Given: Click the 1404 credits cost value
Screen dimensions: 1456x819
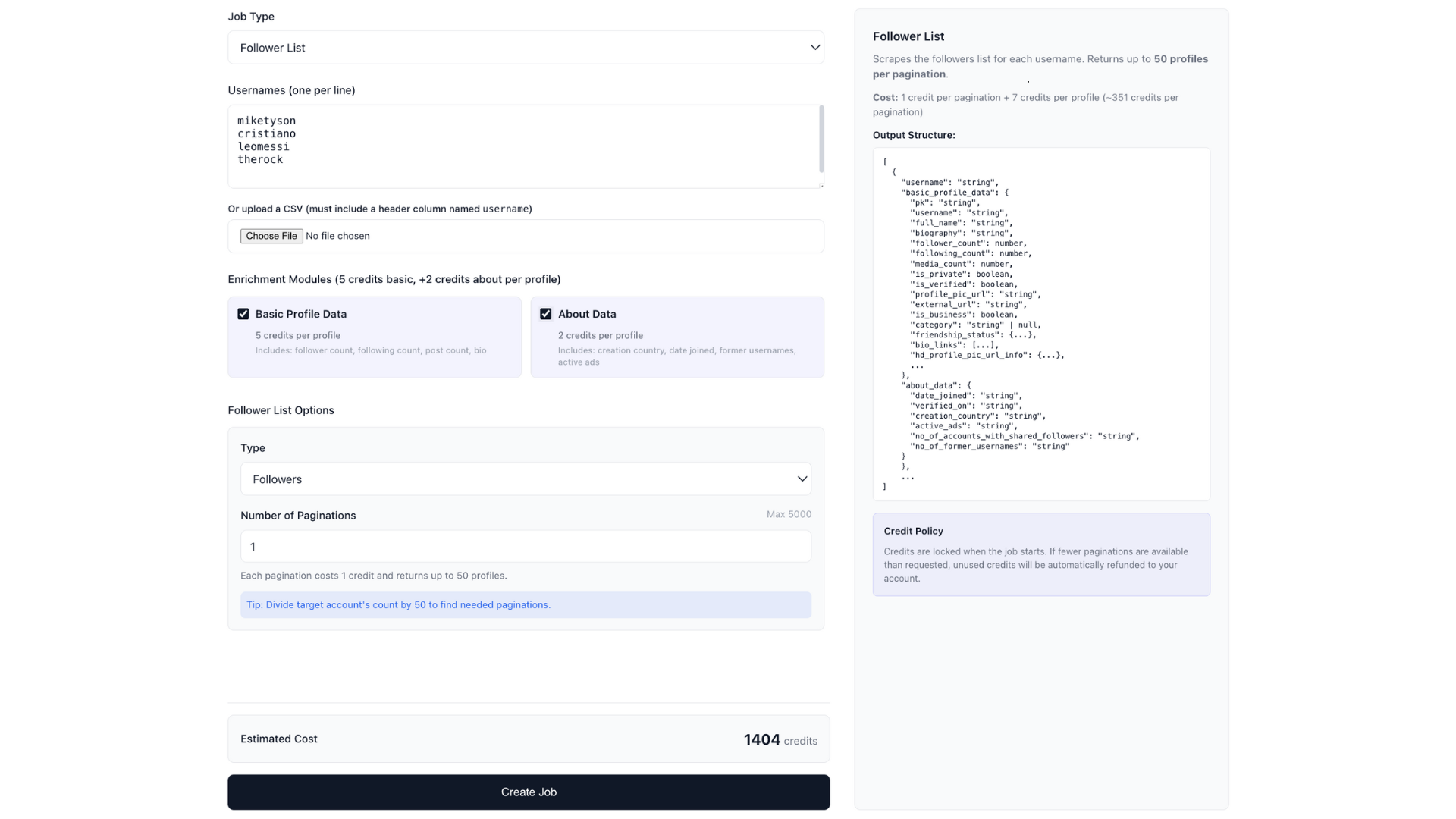Looking at the screenshot, I should click(x=761, y=739).
